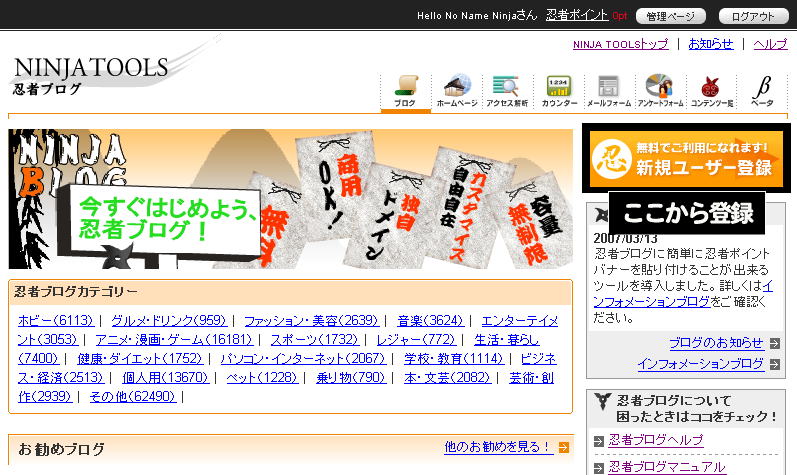797x475 pixels.
Task: Open category 本・文芸(2082)
Action: tap(447, 377)
